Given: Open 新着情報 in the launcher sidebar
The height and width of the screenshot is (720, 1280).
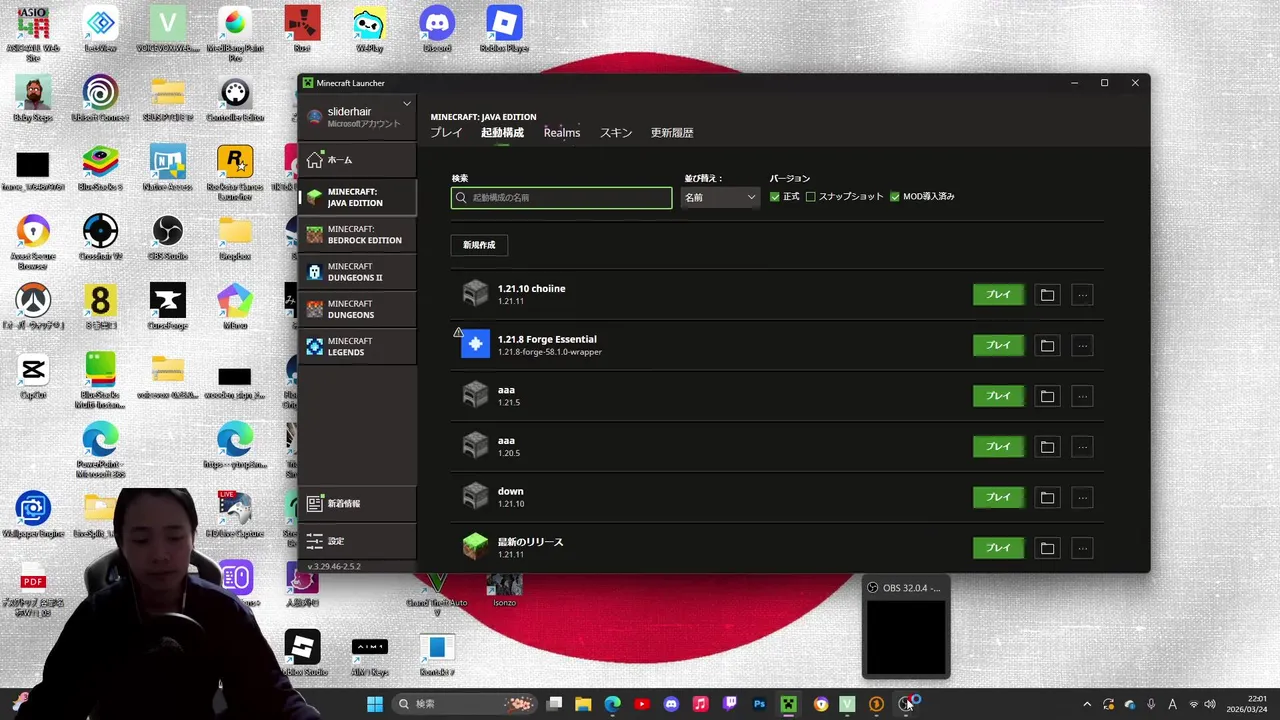Looking at the screenshot, I should coord(357,504).
